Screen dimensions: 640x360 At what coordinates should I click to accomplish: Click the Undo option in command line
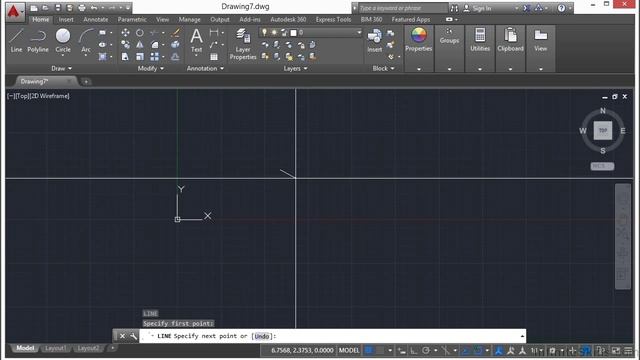pyautogui.click(x=262, y=336)
